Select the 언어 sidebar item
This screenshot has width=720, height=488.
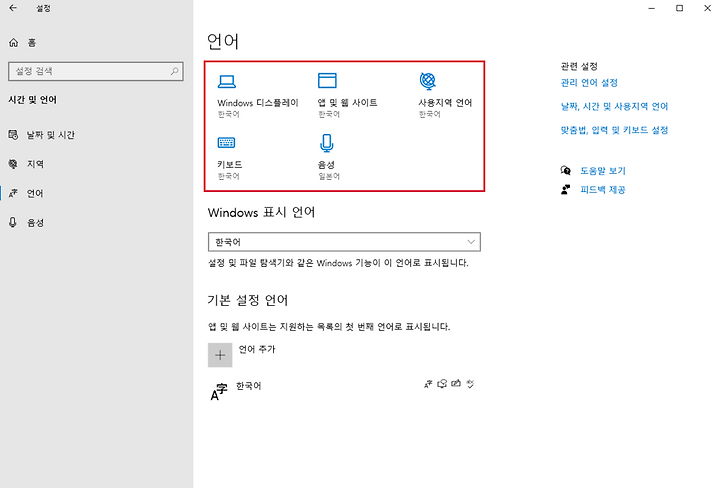[x=96, y=193]
